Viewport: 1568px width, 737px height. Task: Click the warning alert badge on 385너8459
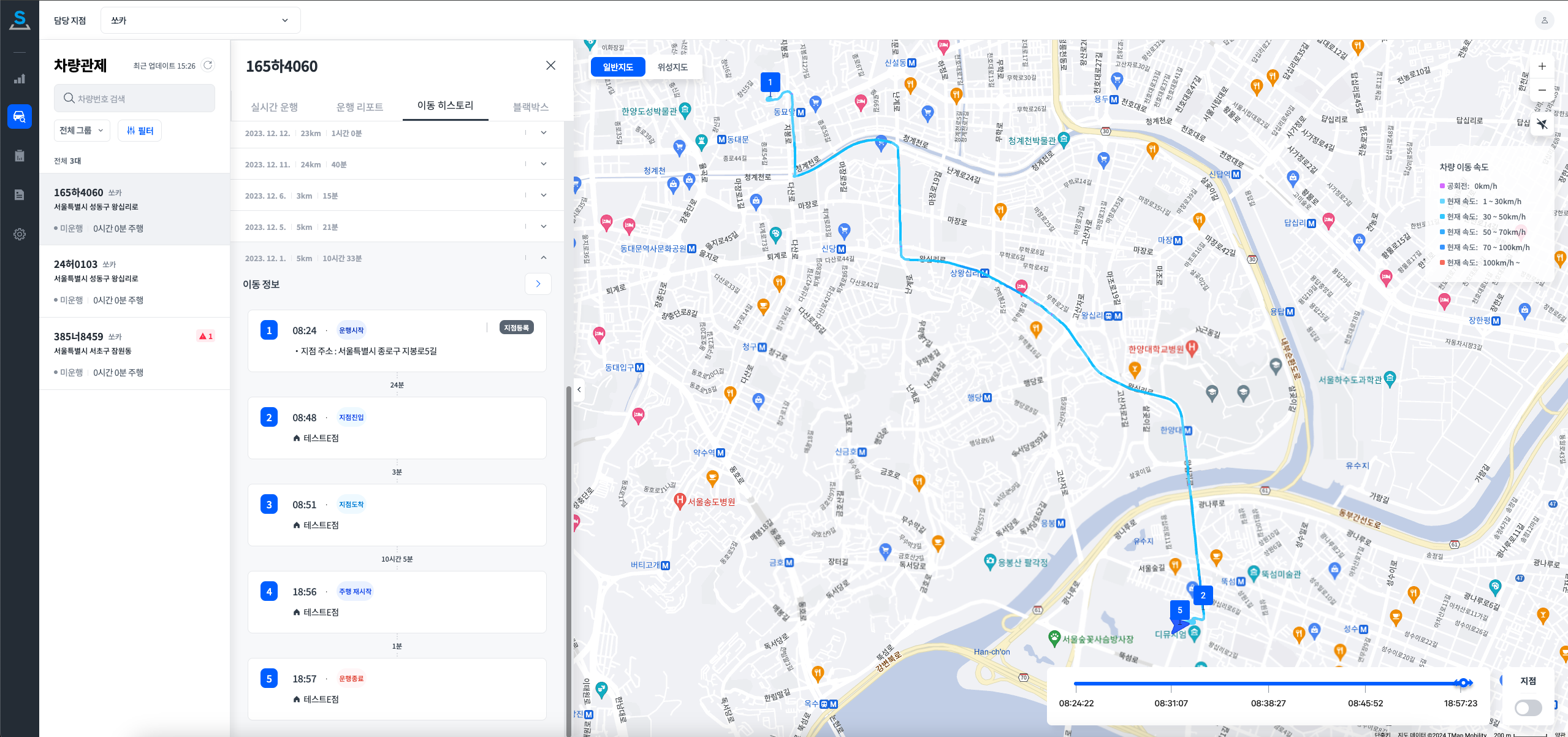(x=206, y=336)
